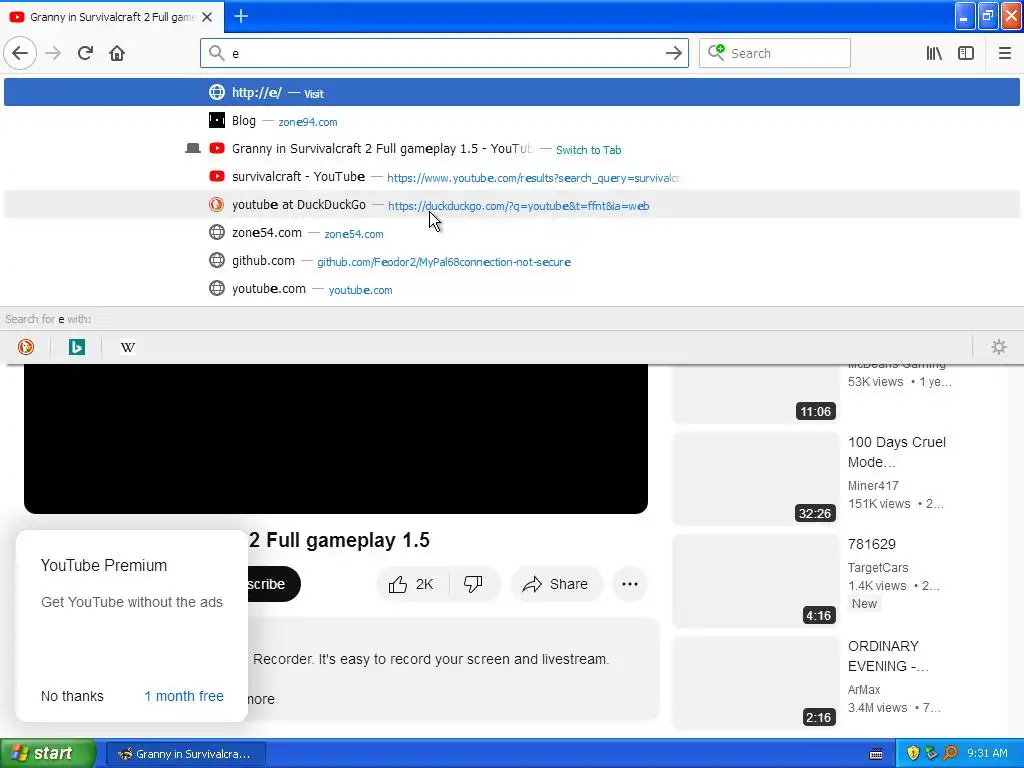This screenshot has height=768, width=1024.
Task: Accept the 1 month free offer
Action: 184,696
